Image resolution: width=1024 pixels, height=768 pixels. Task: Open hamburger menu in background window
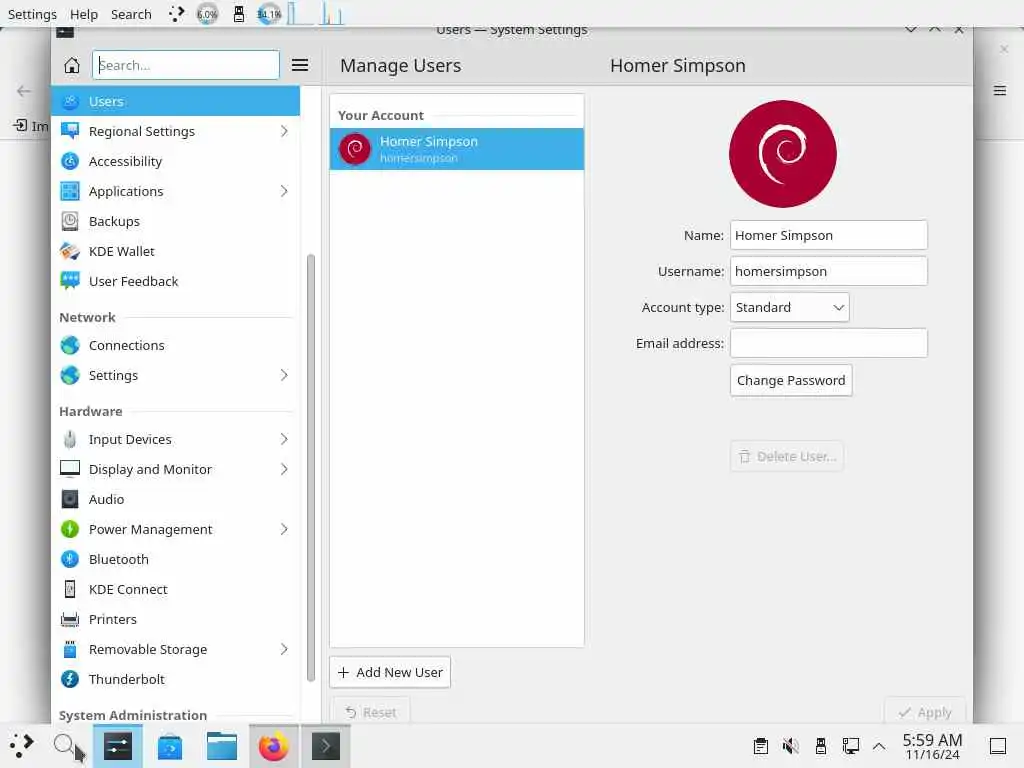click(x=1000, y=91)
